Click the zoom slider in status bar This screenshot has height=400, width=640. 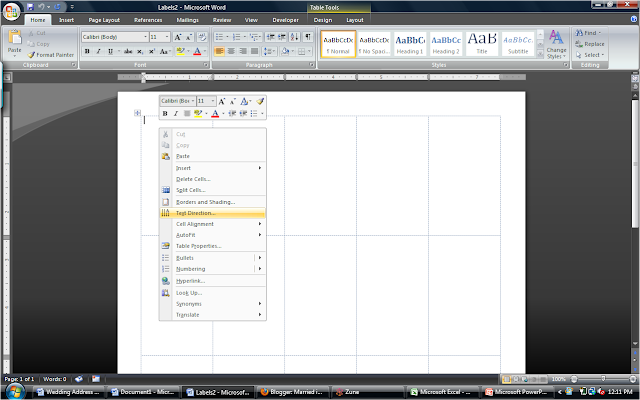(603, 379)
